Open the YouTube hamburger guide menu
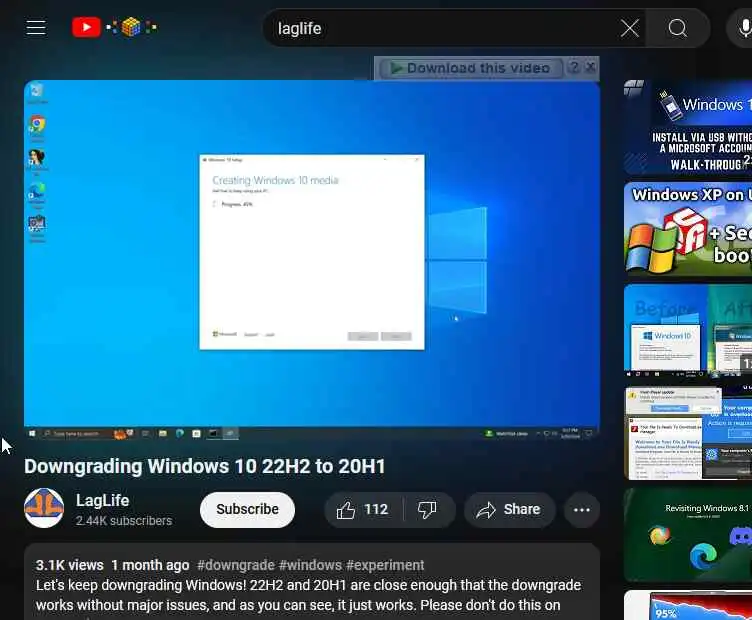The height and width of the screenshot is (620, 752). (36, 27)
